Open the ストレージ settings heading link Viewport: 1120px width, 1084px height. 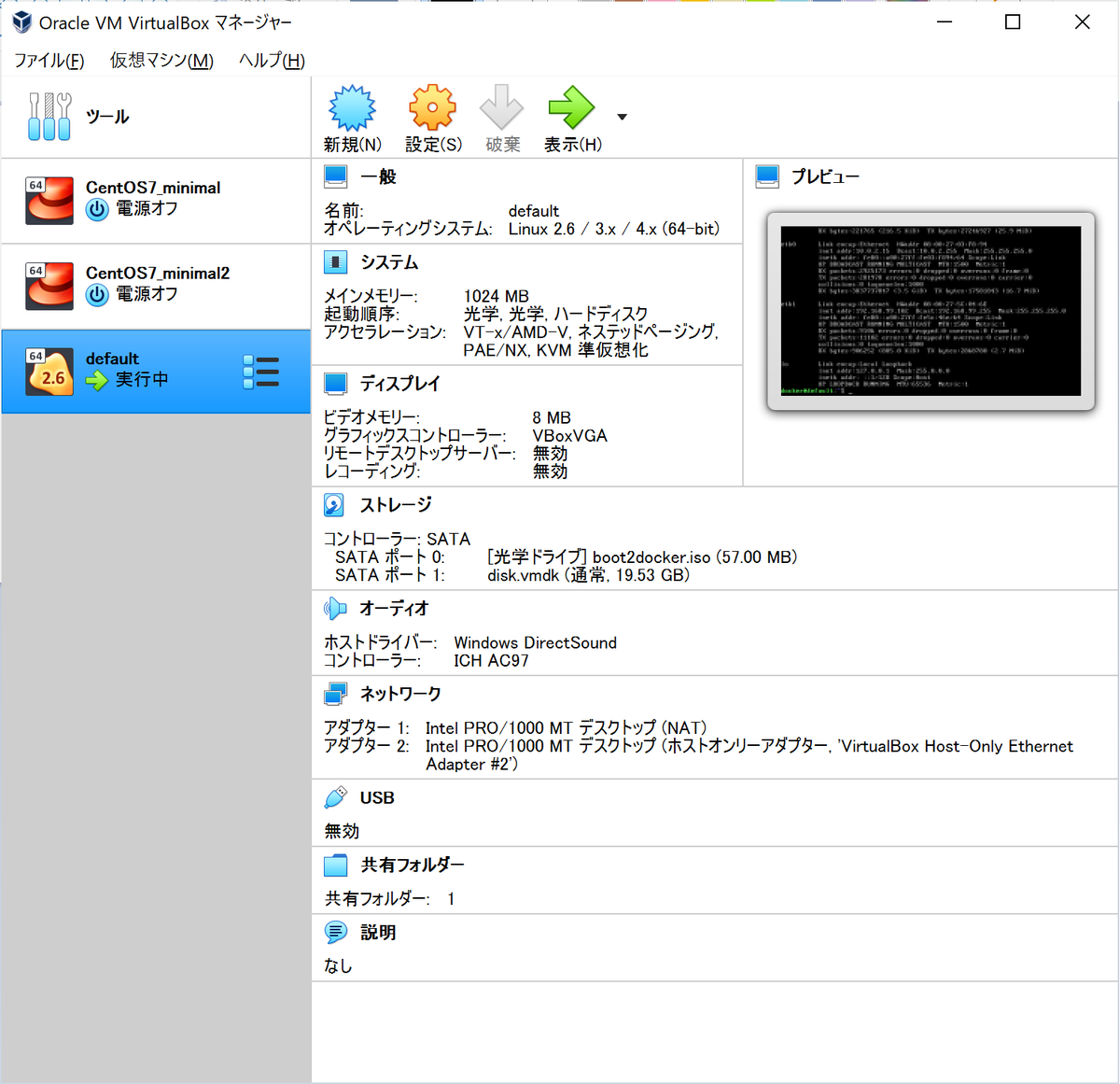pyautogui.click(x=396, y=505)
